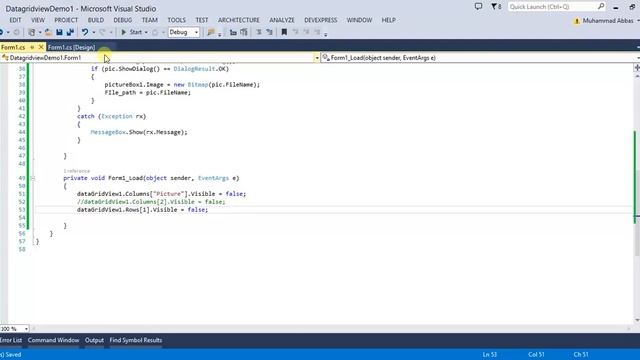Open the Find Symbol Results tab
This screenshot has height=360, width=640.
136,340
